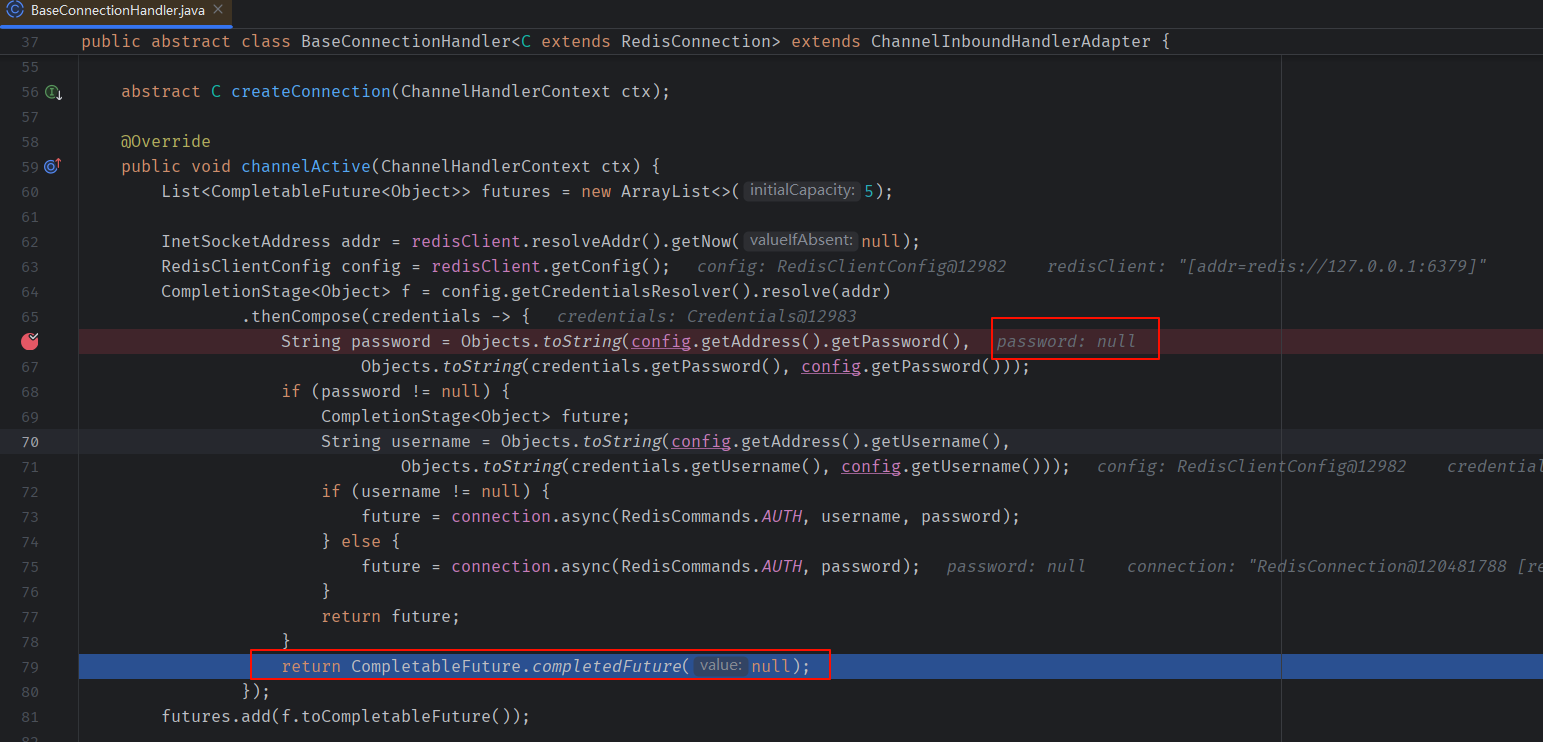Click the value inlay hint on line 79

coord(720,665)
